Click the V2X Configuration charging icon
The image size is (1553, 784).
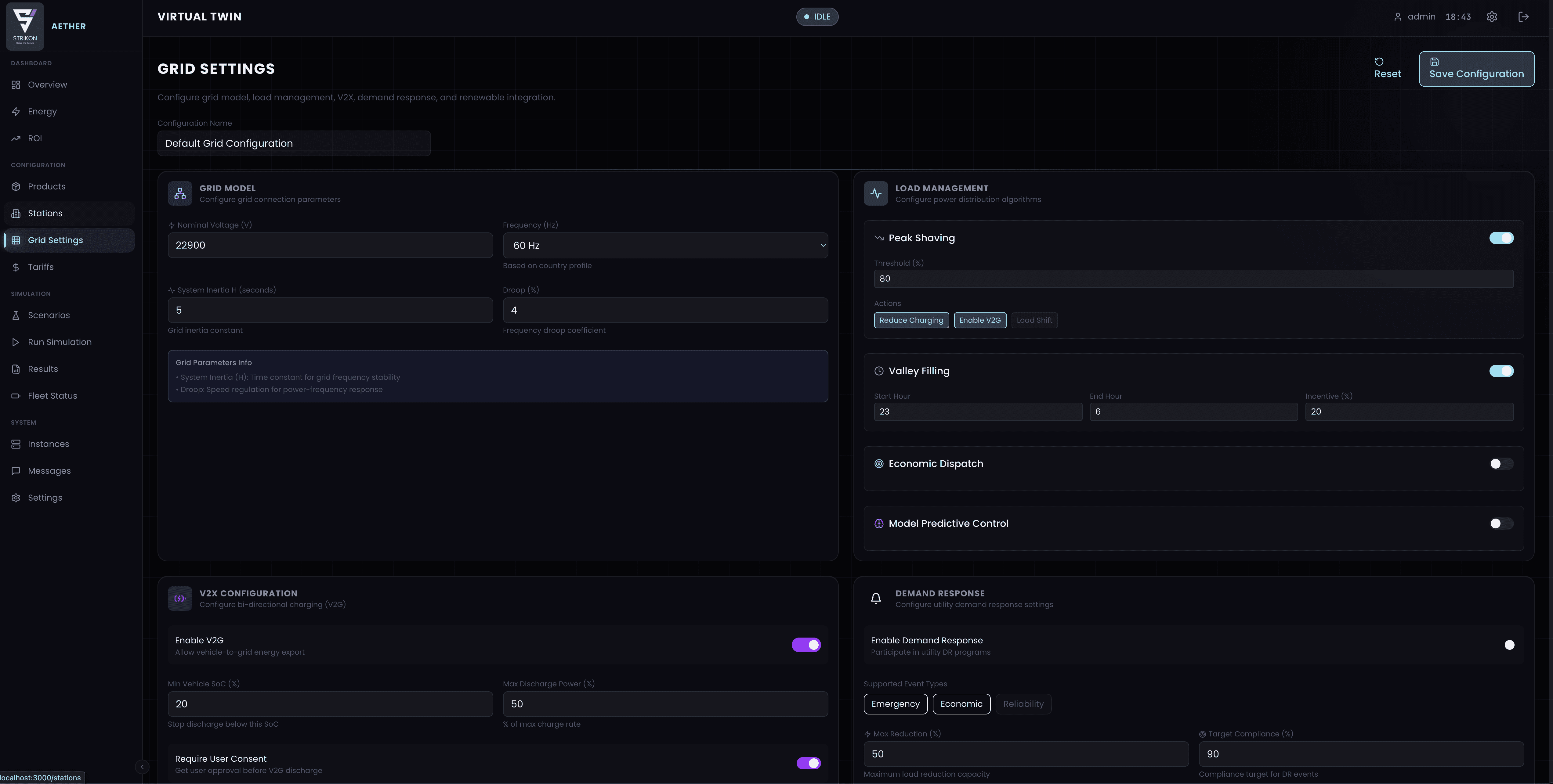point(180,599)
